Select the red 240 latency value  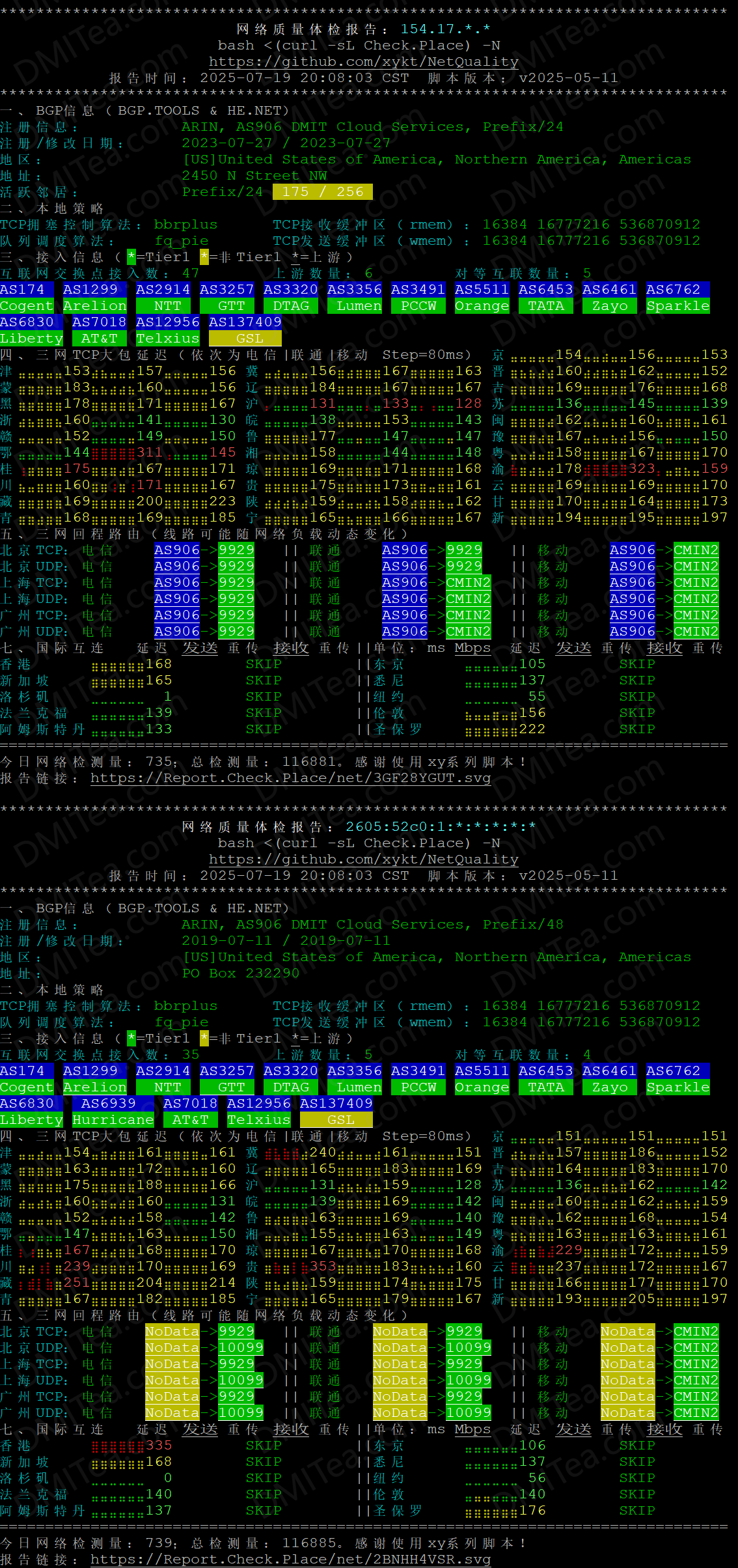click(x=323, y=1153)
